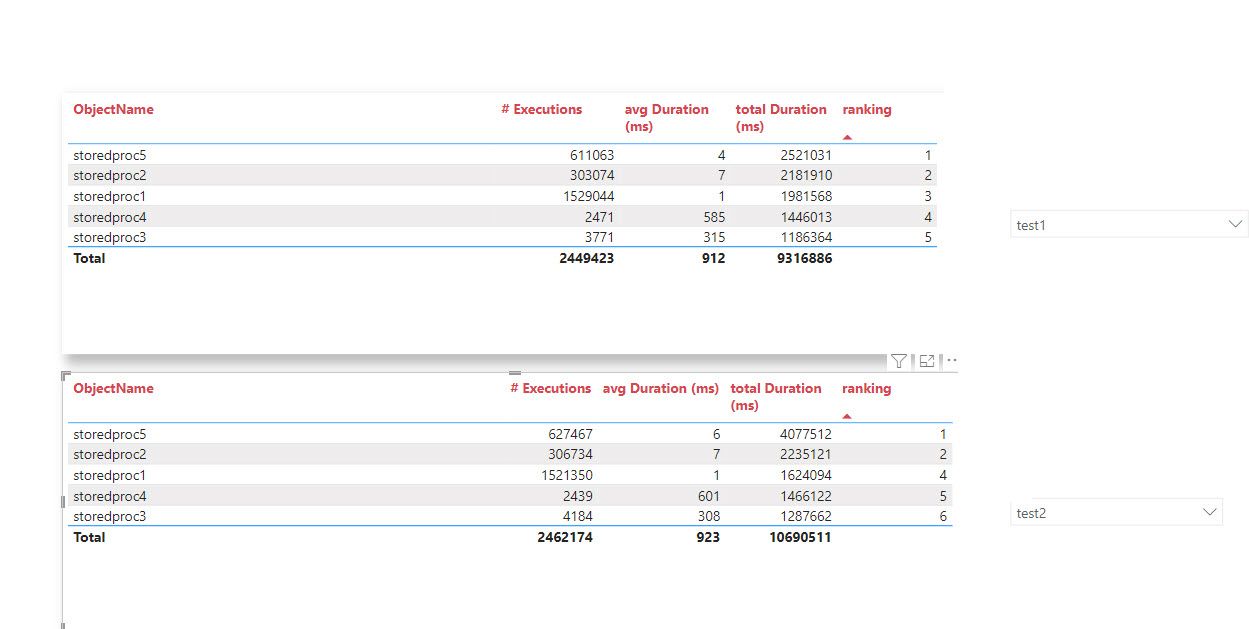The image size is (1249, 629).
Task: Click total duration value 2235121
Action: point(805,454)
